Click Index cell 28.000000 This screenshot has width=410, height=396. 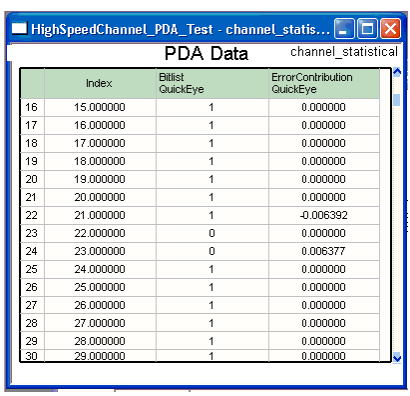click(100, 341)
